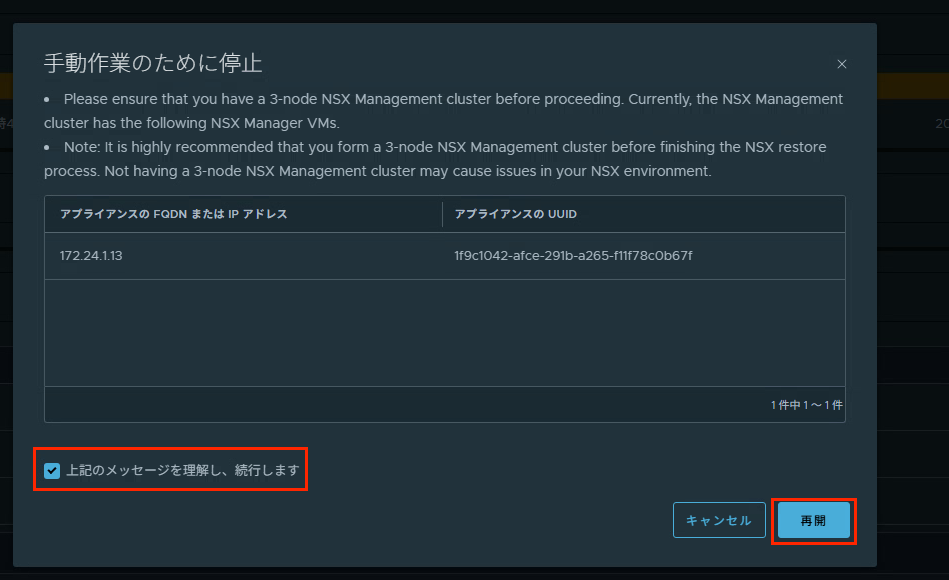Close the 手動作業のために停止 dialog
The image size is (949, 580).
coord(841,64)
